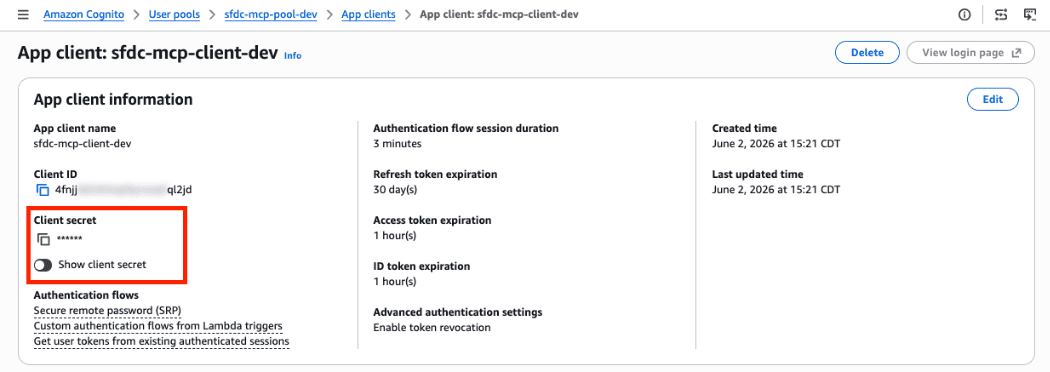Click 'Enable token revocation' text
The width and height of the screenshot is (1050, 372).
pyautogui.click(x=432, y=328)
